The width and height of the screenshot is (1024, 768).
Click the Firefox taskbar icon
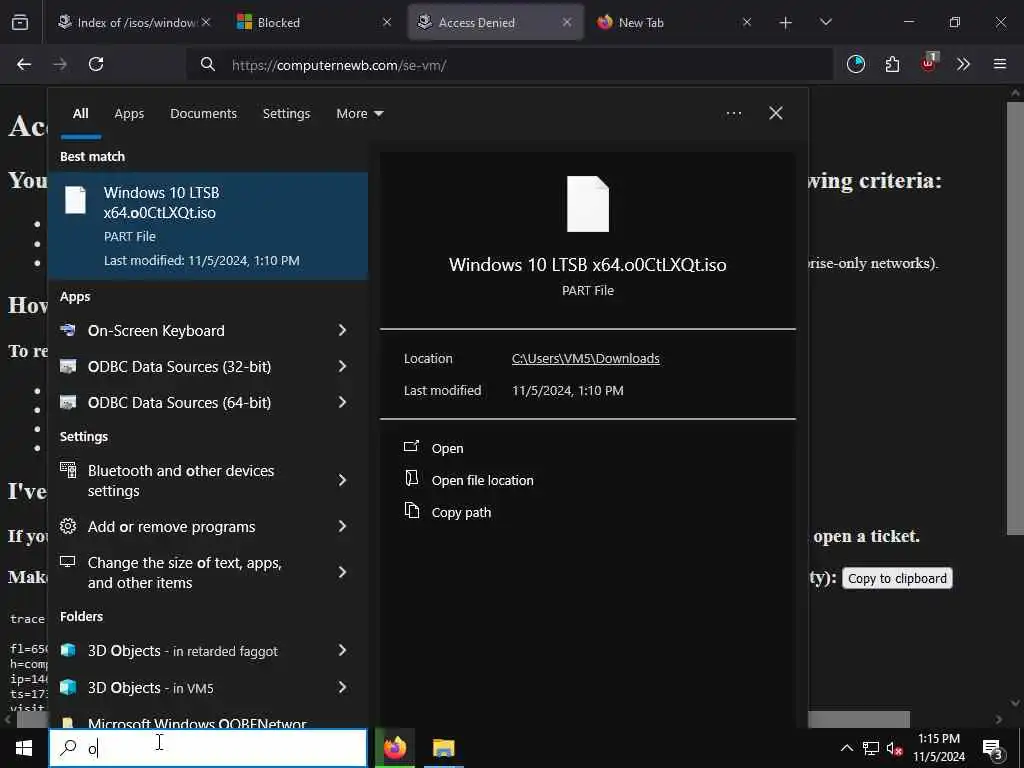pyautogui.click(x=394, y=748)
